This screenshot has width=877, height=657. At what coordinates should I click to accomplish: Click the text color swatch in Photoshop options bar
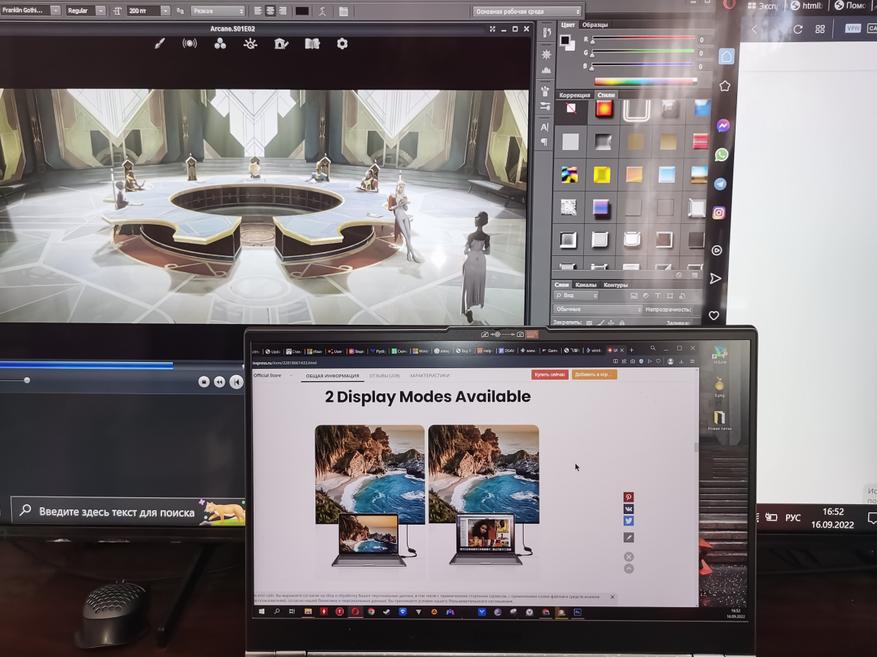302,11
